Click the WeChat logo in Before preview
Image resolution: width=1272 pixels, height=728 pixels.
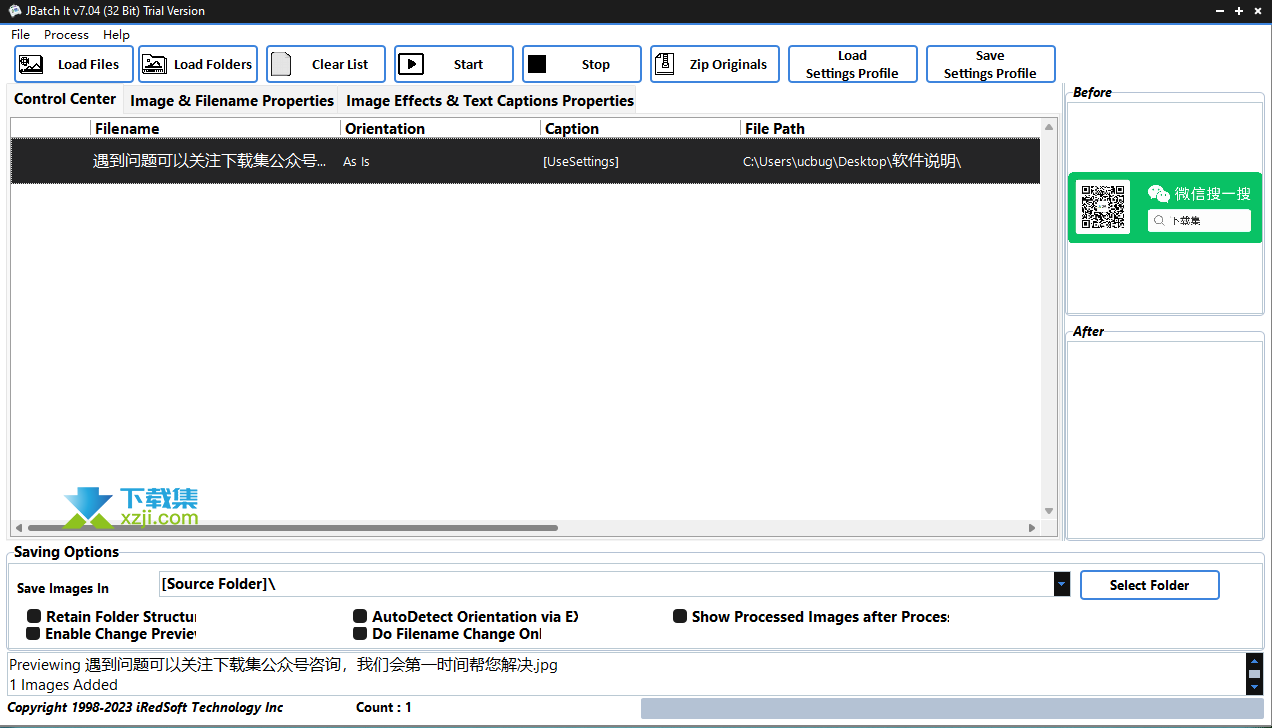(x=1159, y=194)
